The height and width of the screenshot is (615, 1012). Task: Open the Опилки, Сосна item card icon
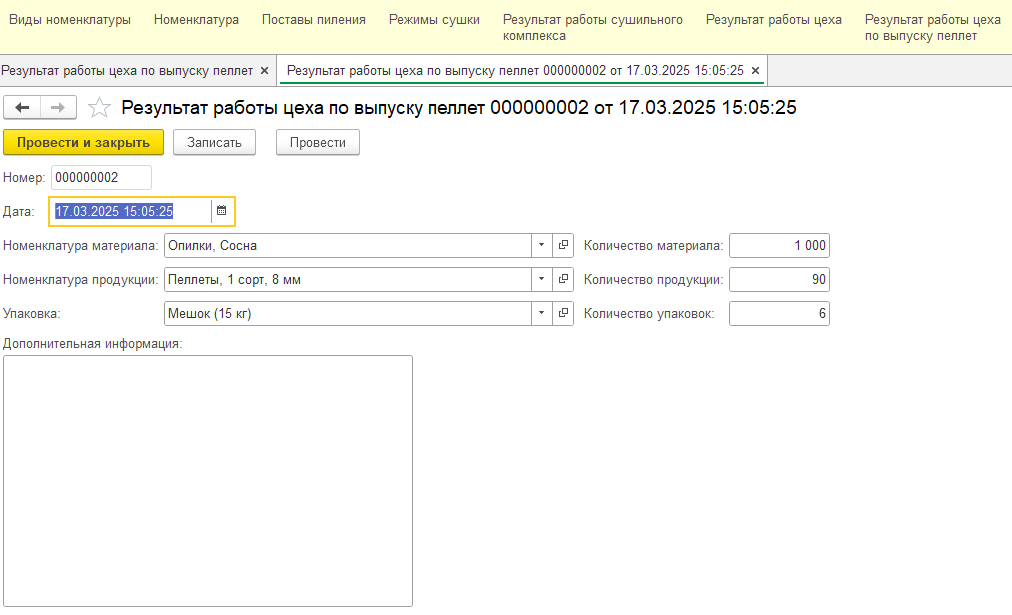pos(563,246)
